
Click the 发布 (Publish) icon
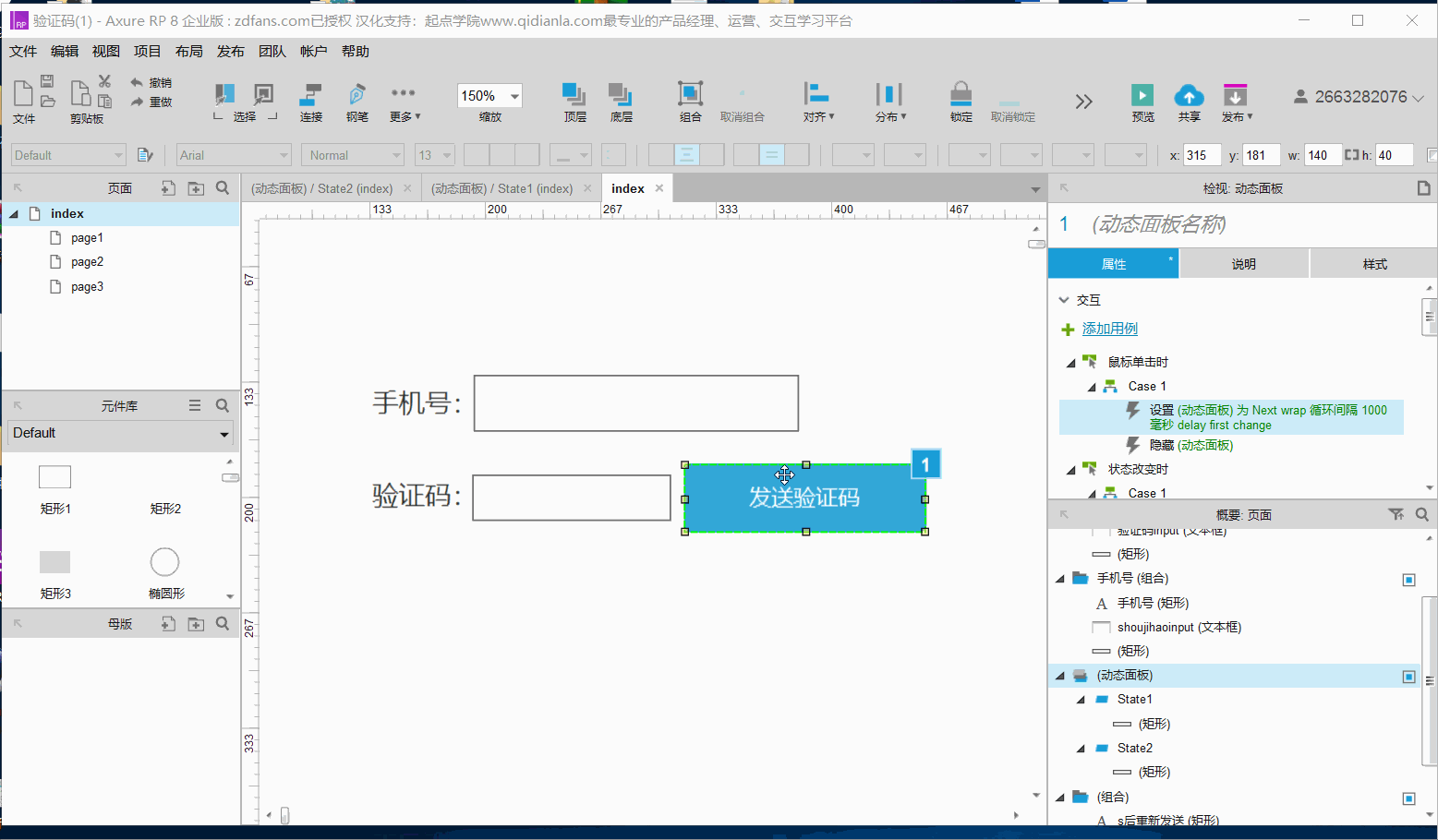pos(1237,95)
